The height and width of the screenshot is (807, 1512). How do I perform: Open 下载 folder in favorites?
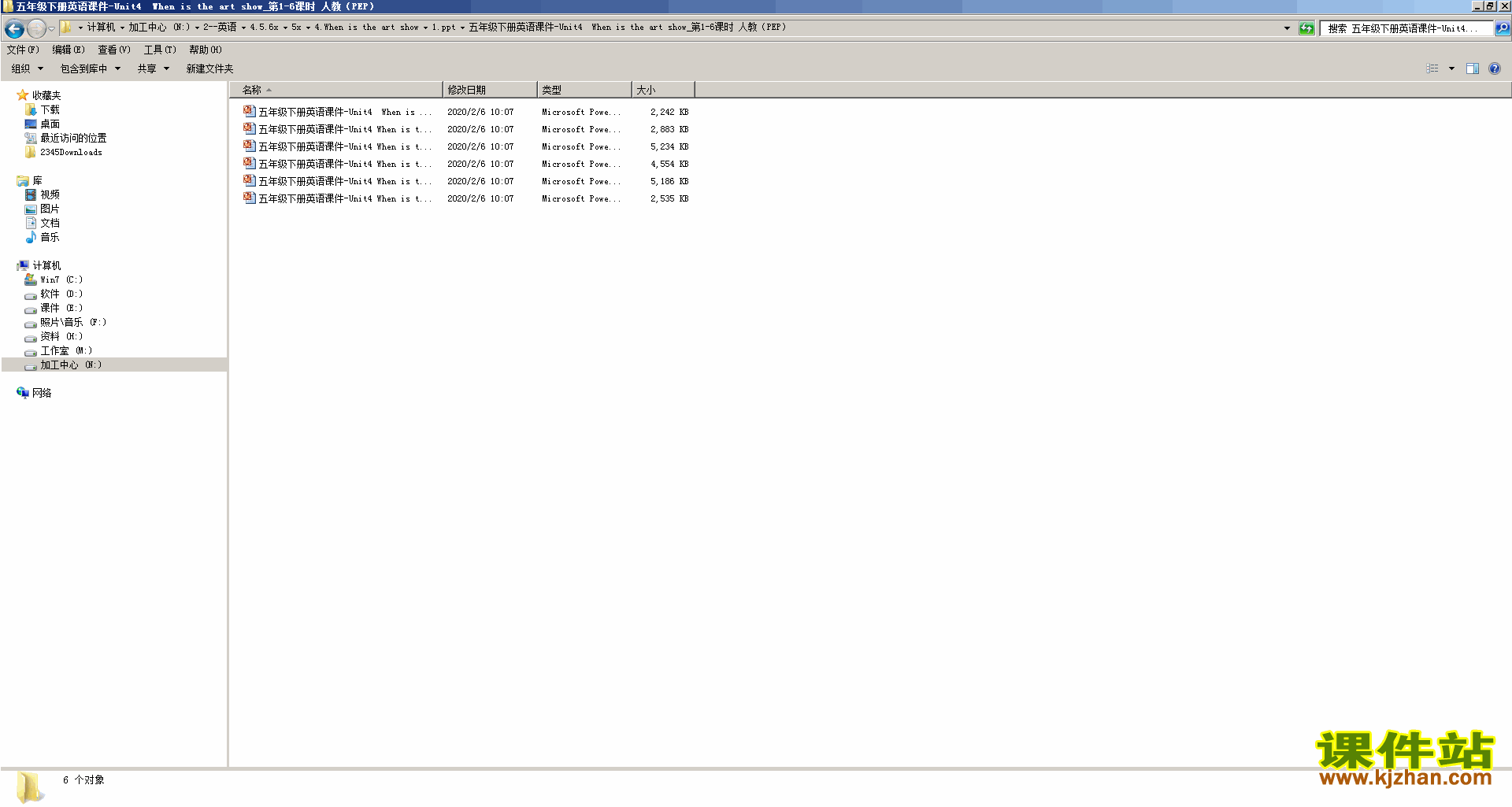tap(50, 109)
